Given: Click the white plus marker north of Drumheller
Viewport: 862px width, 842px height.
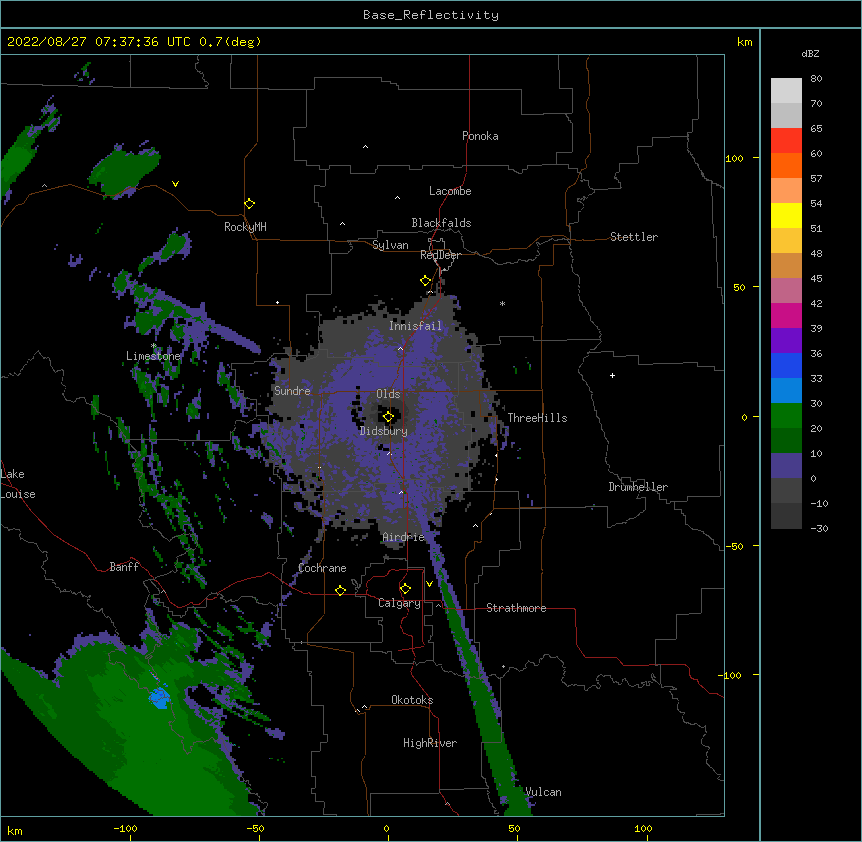Looking at the screenshot, I should [612, 375].
